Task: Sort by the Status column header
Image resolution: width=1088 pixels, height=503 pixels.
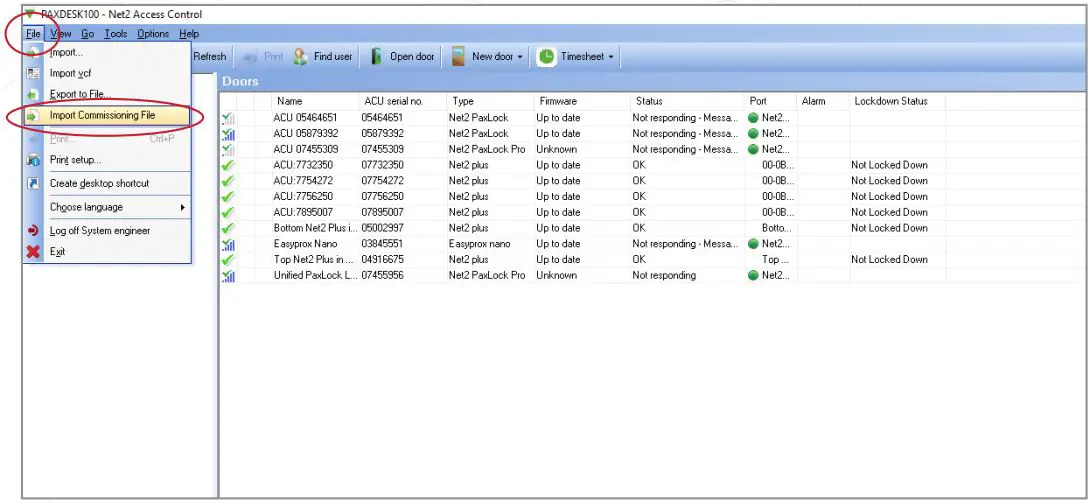Action: (688, 101)
